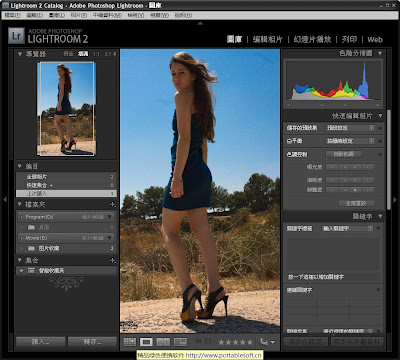Expand the saved preset row side arrow

click(379, 128)
